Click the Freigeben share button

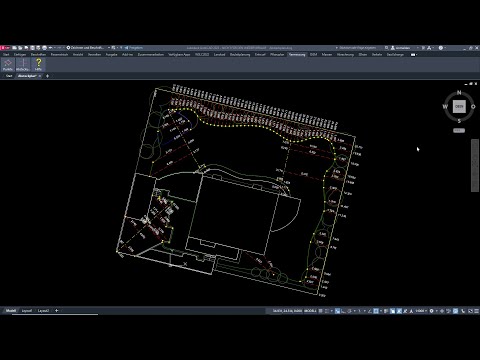point(134,48)
